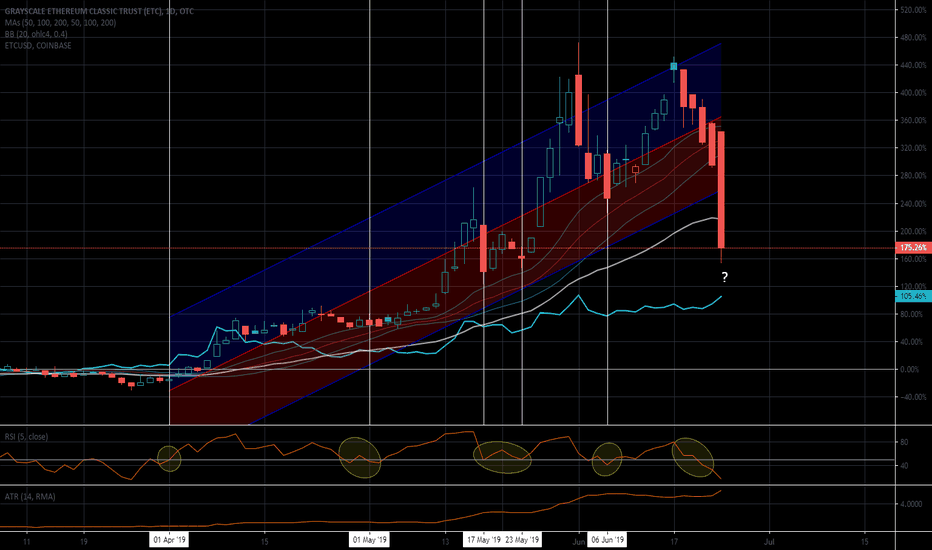Image resolution: width=932 pixels, height=550 pixels.
Task: Click the 40 level on RSI axis
Action: pyautogui.click(x=904, y=466)
